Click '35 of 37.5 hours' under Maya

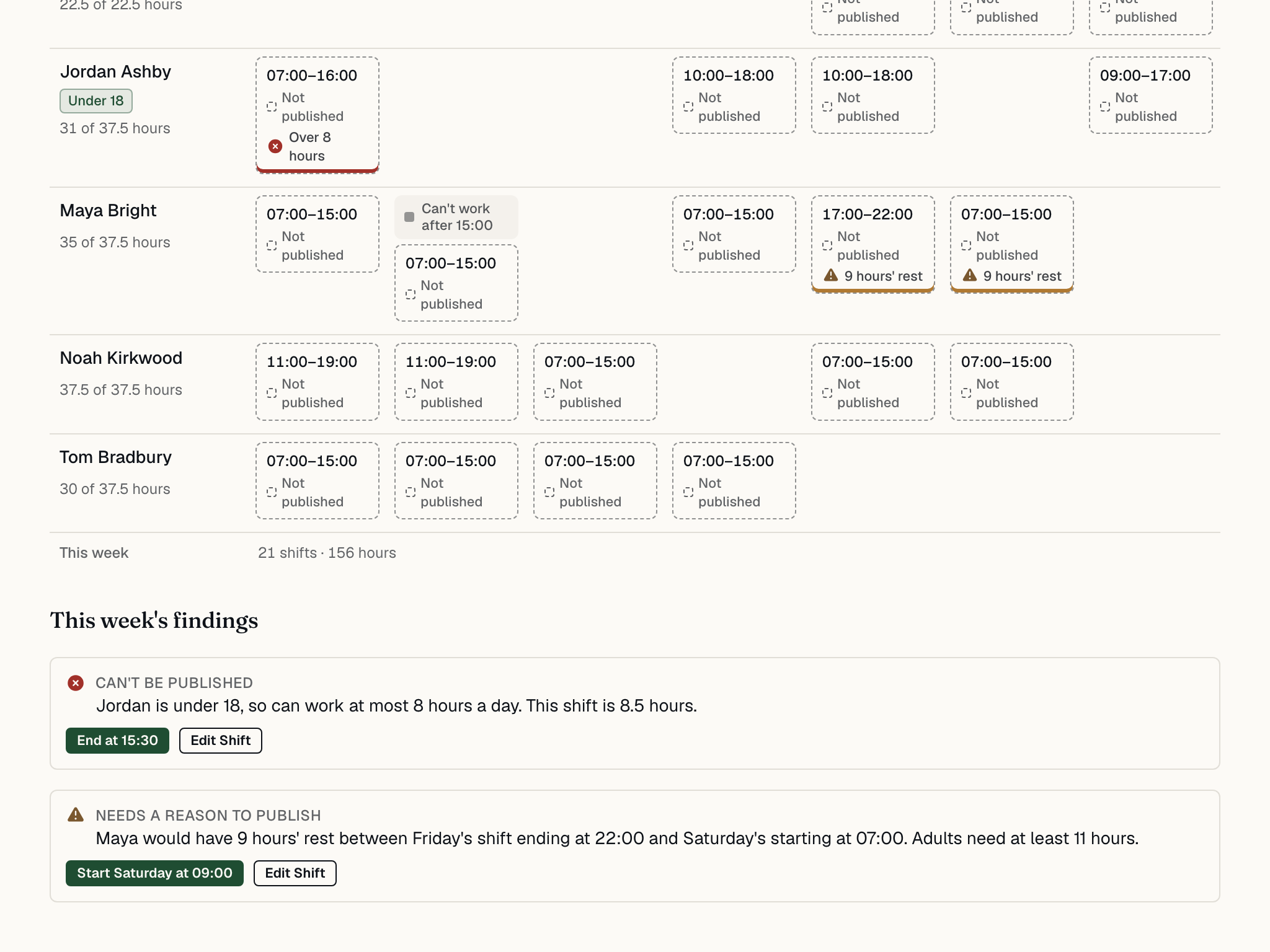[x=115, y=242]
